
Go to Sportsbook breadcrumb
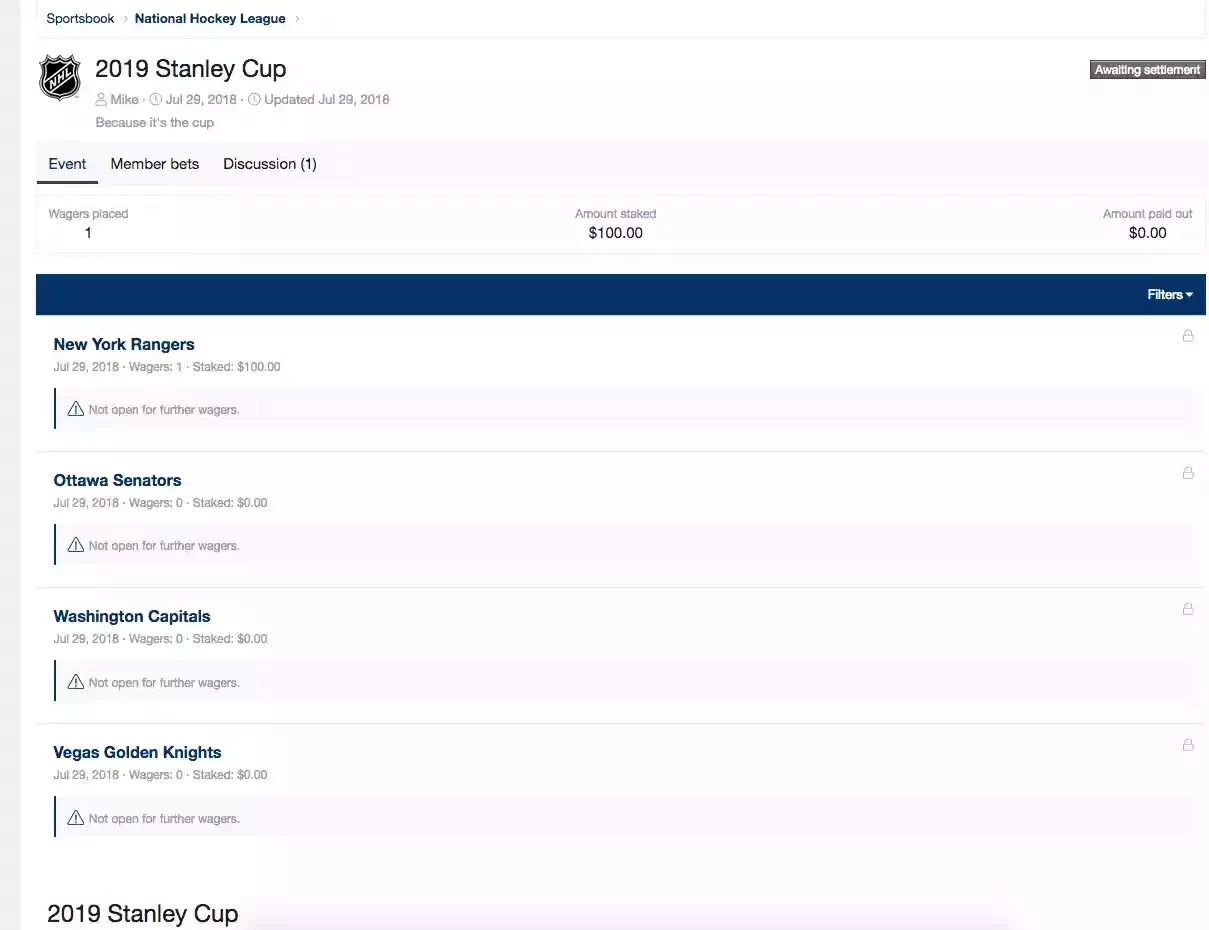[x=81, y=19]
